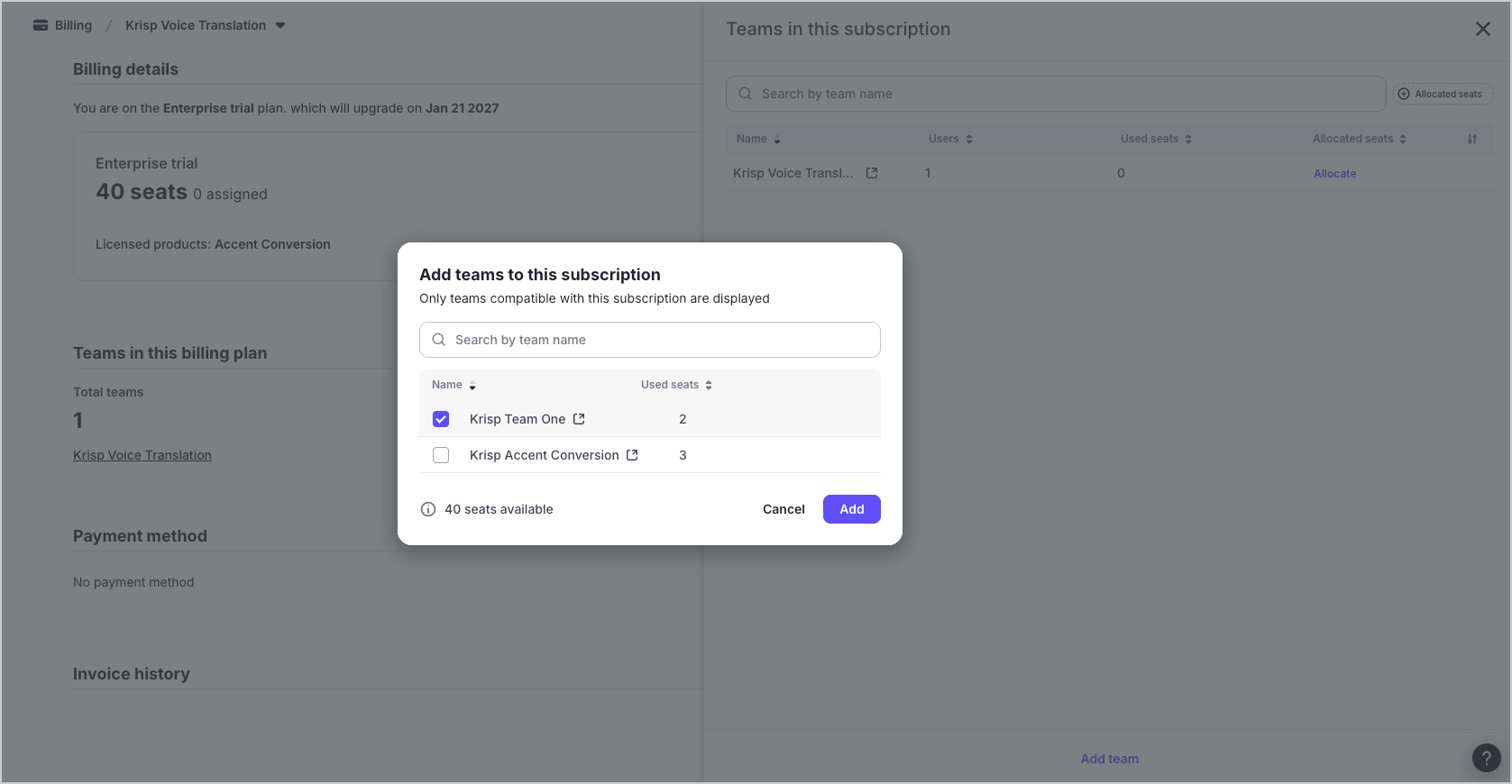Click the Billing card icon in breadcrumb
Image resolution: width=1512 pixels, height=784 pixels.
41,25
